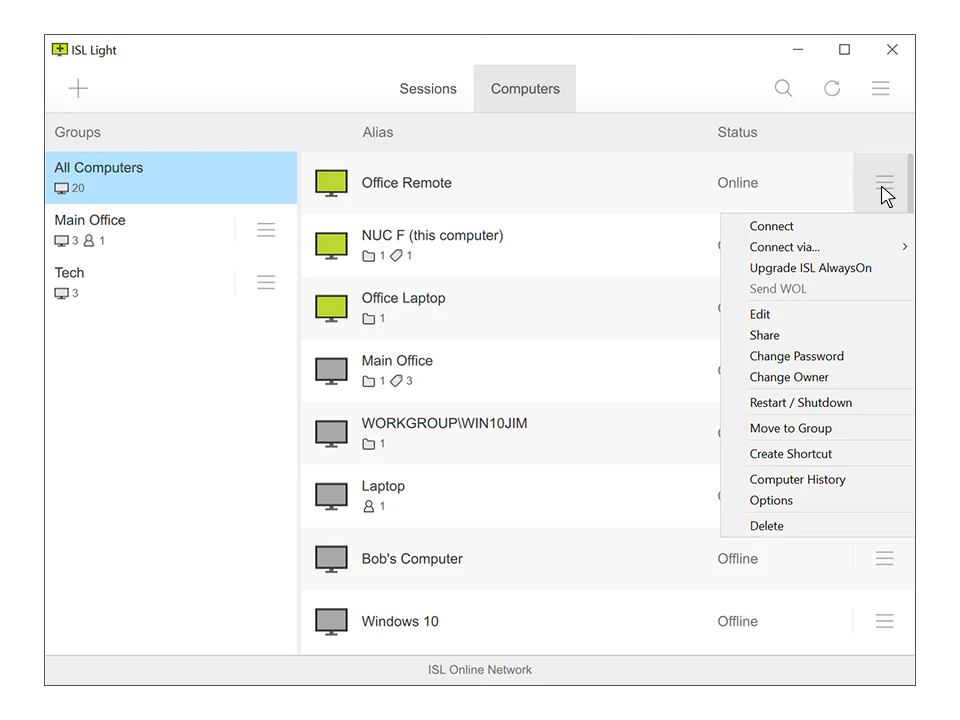Image resolution: width=960 pixels, height=720 pixels.
Task: Click the green monitor icon for Office Remote
Action: 330,182
